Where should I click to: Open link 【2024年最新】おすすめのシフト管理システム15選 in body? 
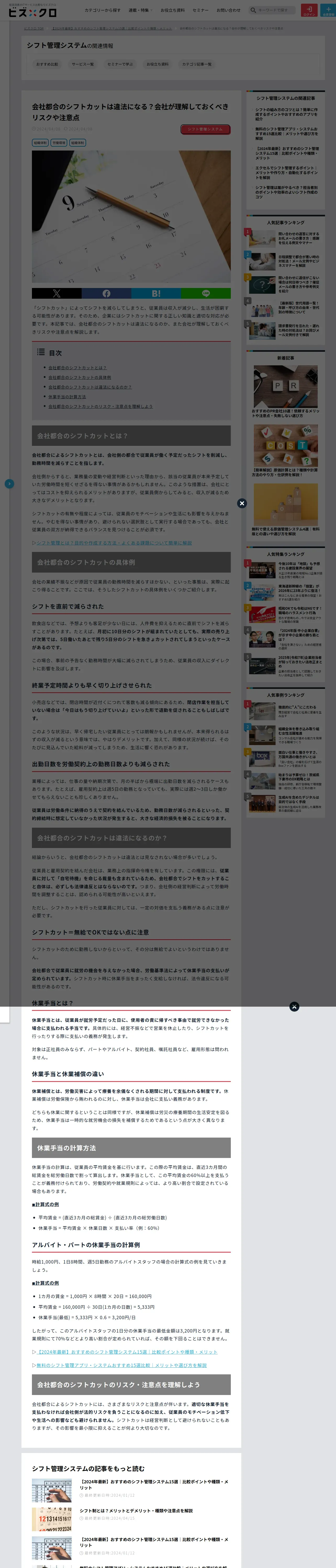127,1351
